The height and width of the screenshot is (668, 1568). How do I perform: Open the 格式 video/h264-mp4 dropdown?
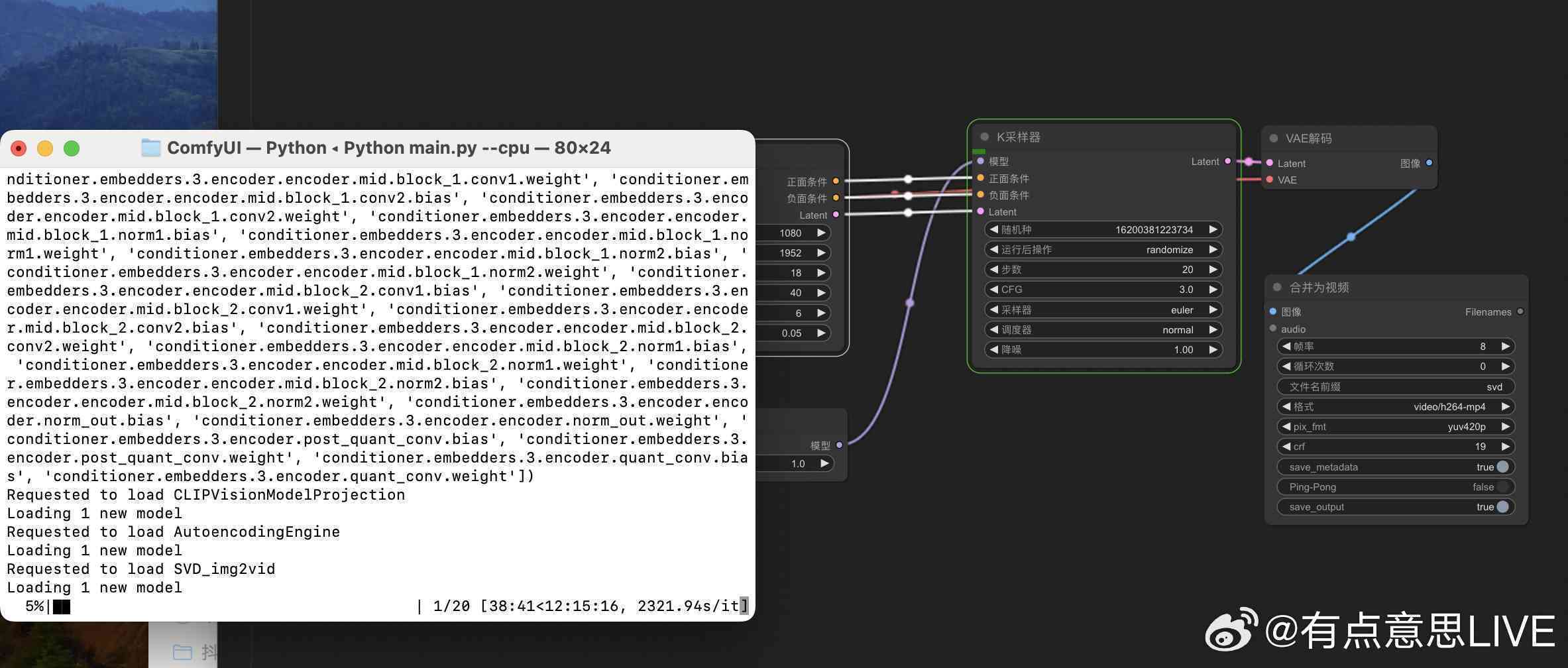click(1396, 406)
